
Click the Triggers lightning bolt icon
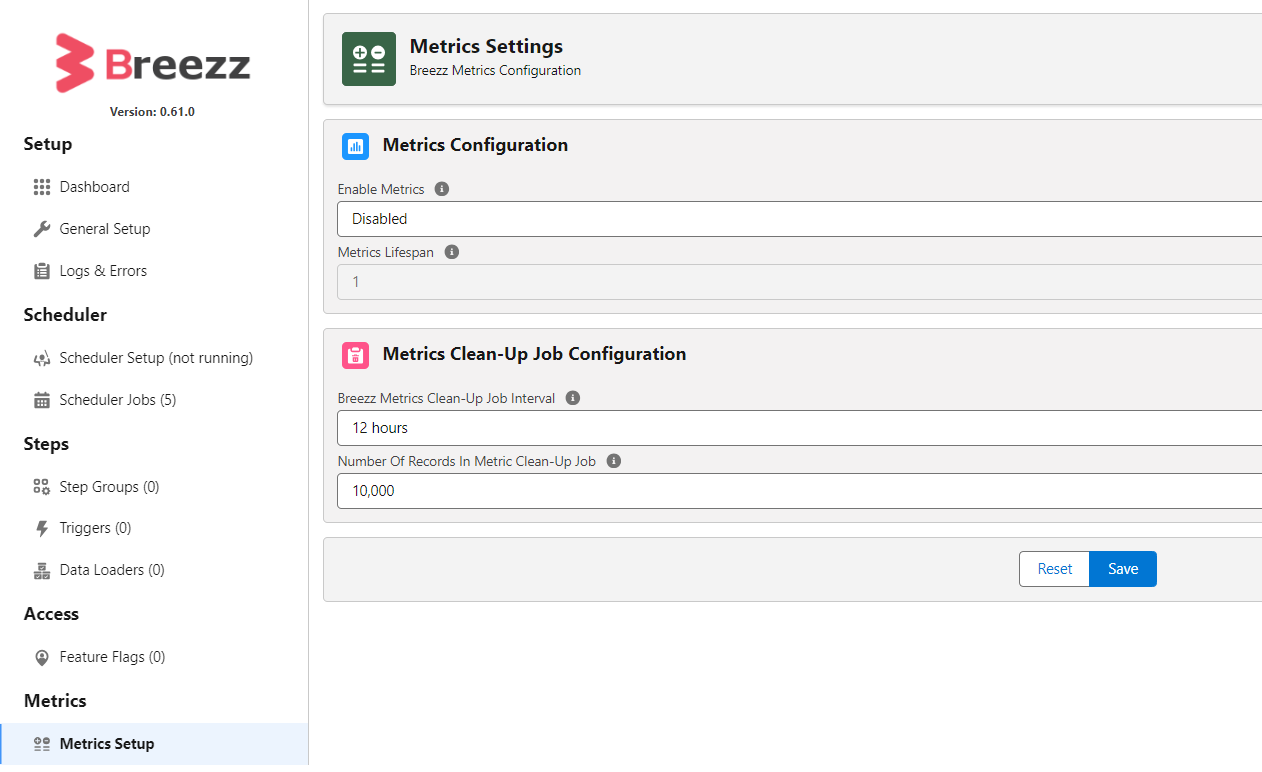(41, 527)
